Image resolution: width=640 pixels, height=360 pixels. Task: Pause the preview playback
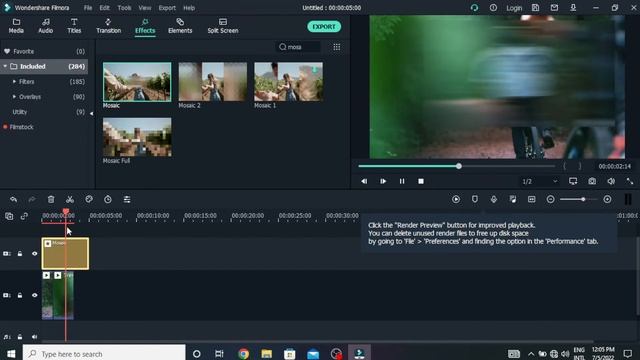click(x=402, y=181)
